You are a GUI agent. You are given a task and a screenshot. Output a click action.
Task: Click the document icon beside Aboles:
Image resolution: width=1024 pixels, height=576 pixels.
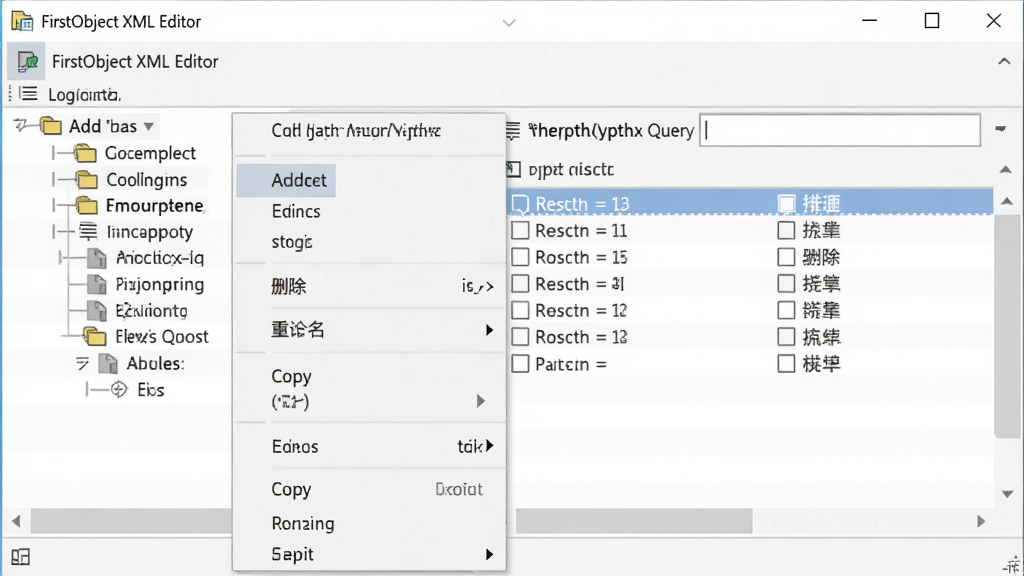click(x=108, y=363)
